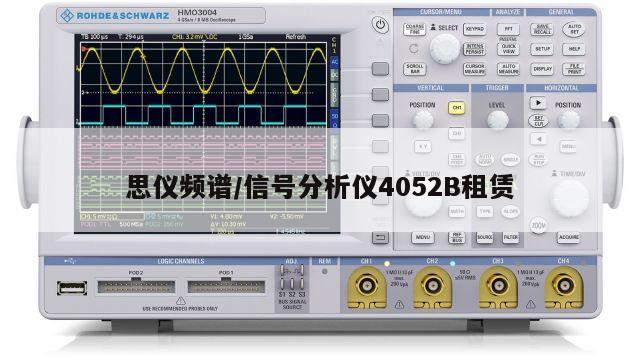Push the power button beside the display

[x=380, y=25]
